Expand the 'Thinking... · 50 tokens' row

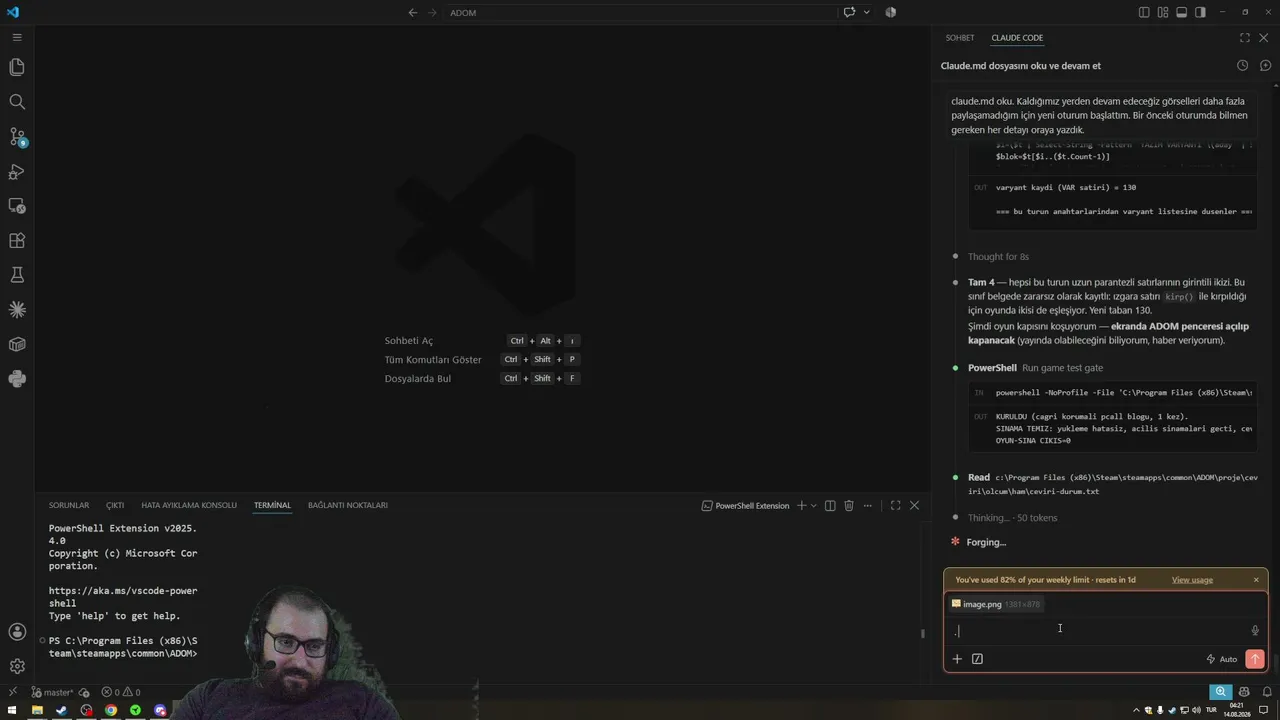tap(1012, 518)
